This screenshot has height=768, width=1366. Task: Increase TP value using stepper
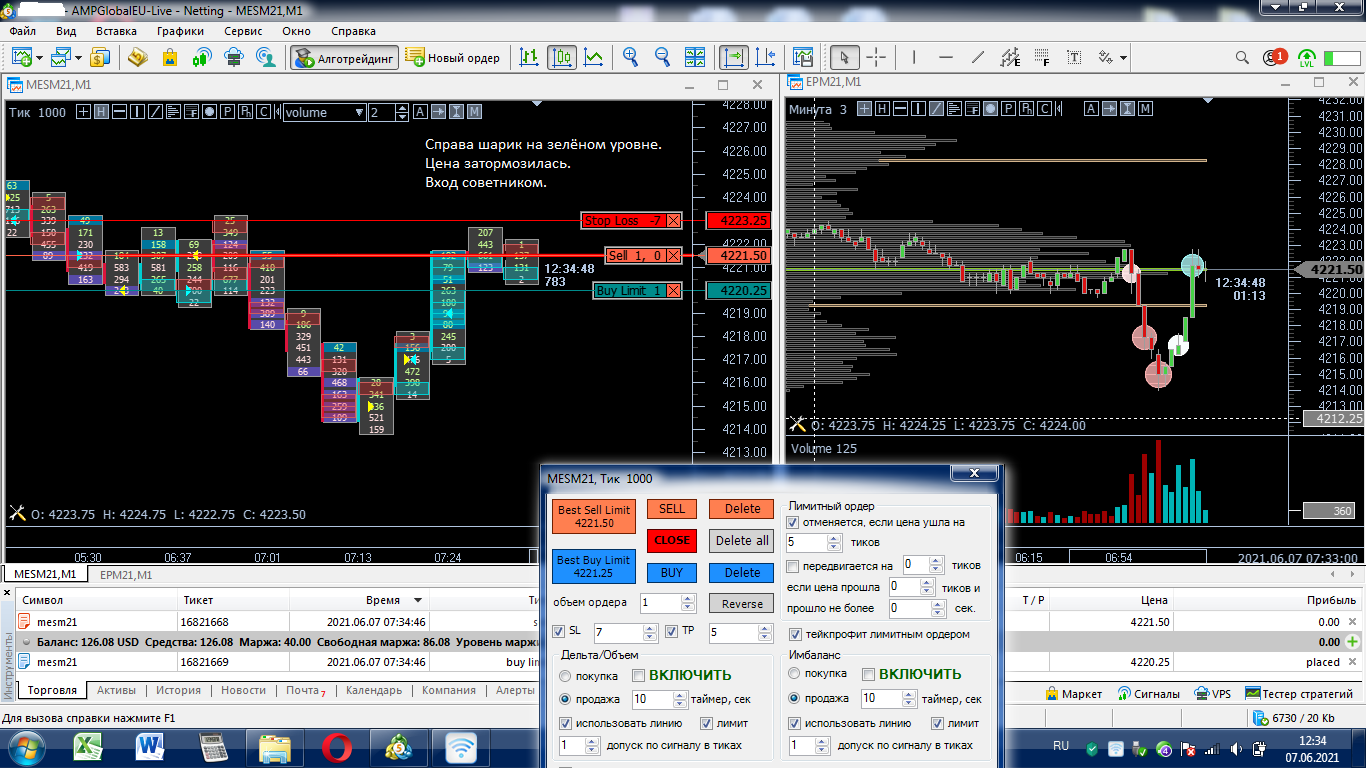pyautogui.click(x=766, y=627)
